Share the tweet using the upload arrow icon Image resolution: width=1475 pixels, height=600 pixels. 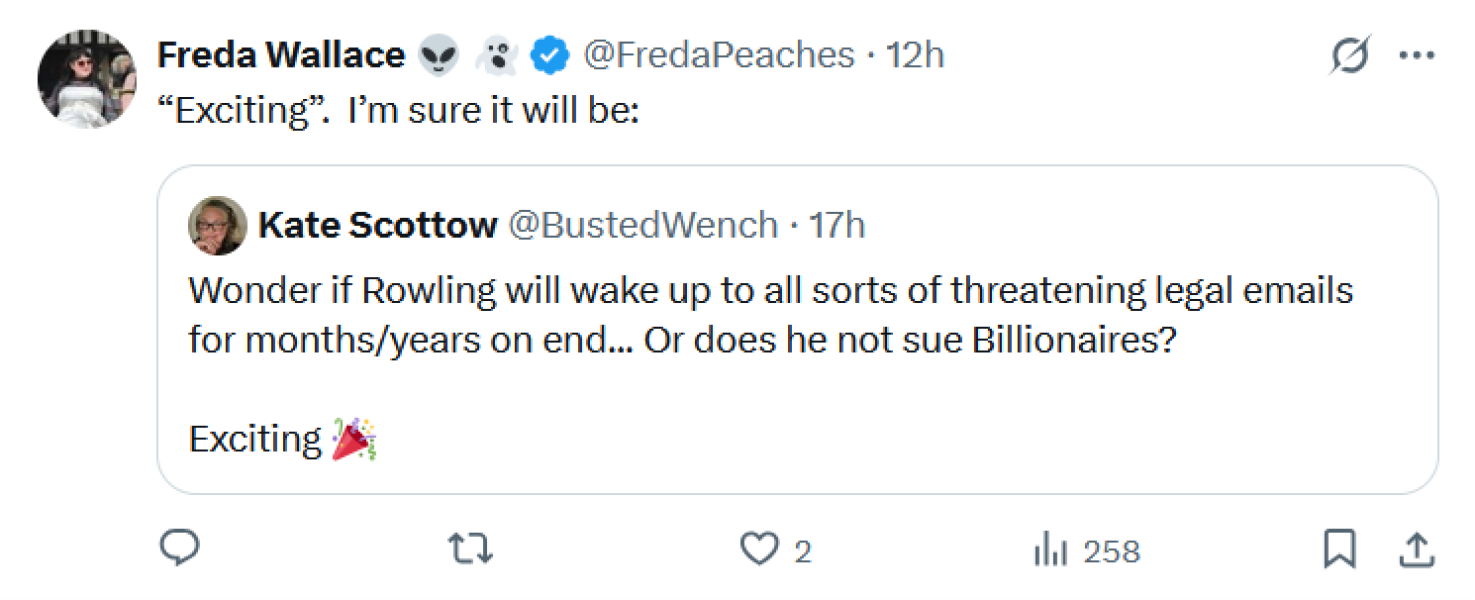pyautogui.click(x=1417, y=547)
